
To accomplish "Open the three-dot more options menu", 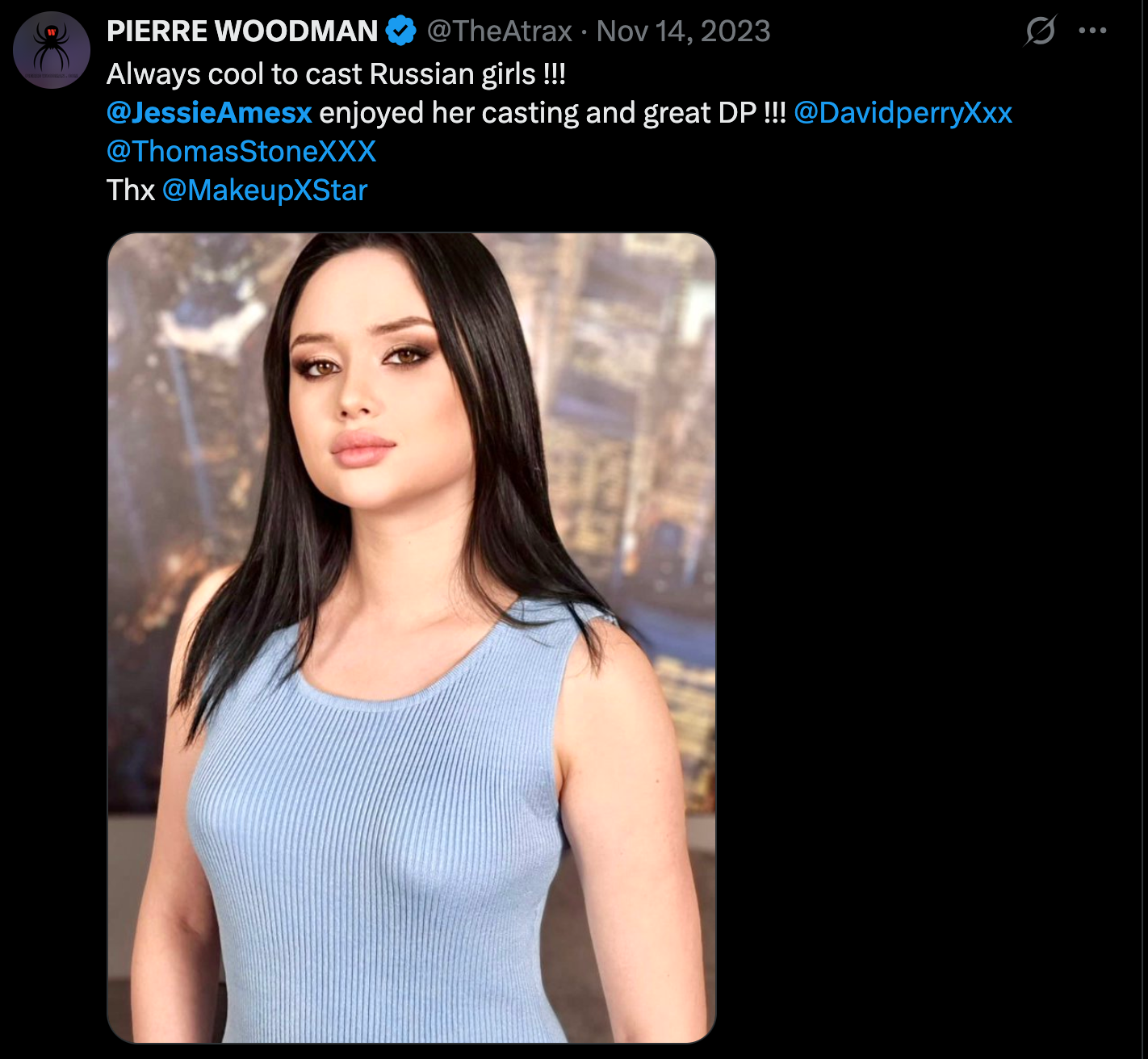I will (x=1092, y=31).
